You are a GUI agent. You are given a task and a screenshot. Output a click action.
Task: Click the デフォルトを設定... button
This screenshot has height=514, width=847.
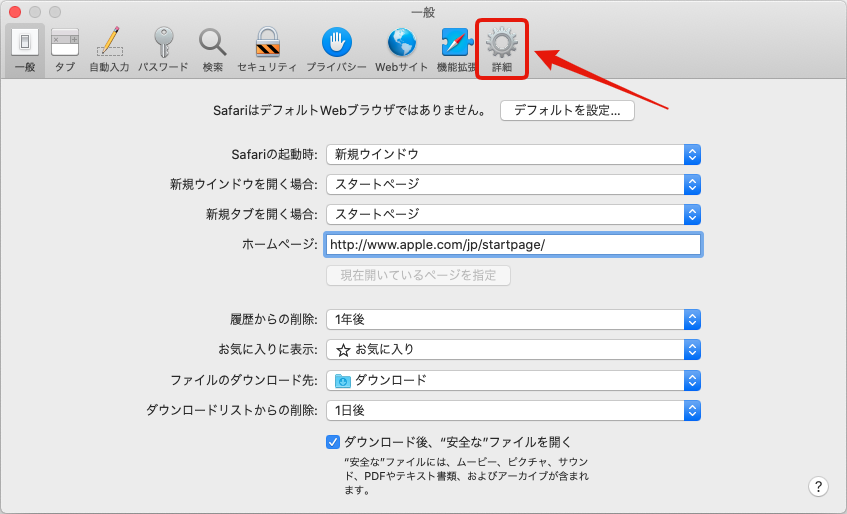pyautogui.click(x=567, y=111)
